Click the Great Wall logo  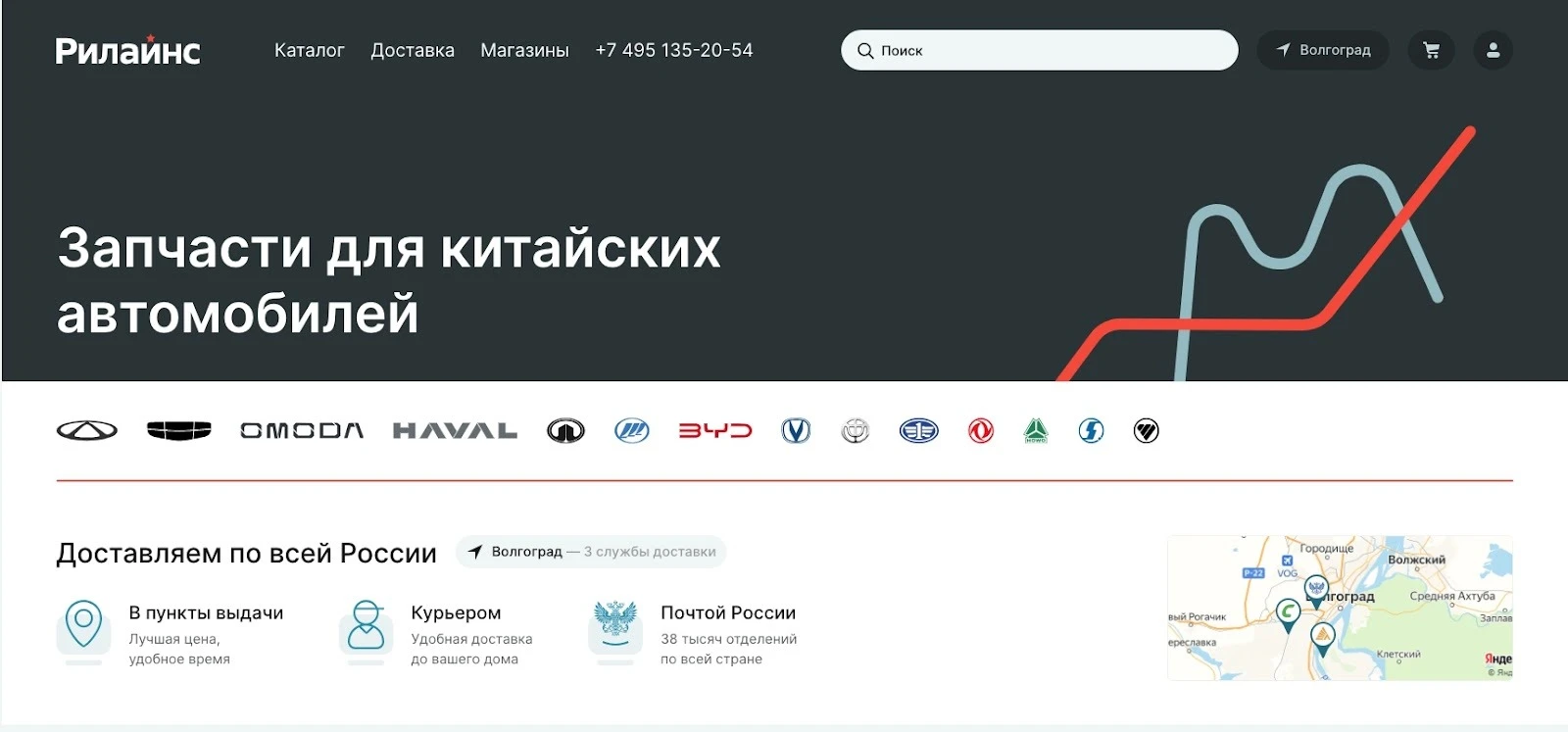click(565, 430)
